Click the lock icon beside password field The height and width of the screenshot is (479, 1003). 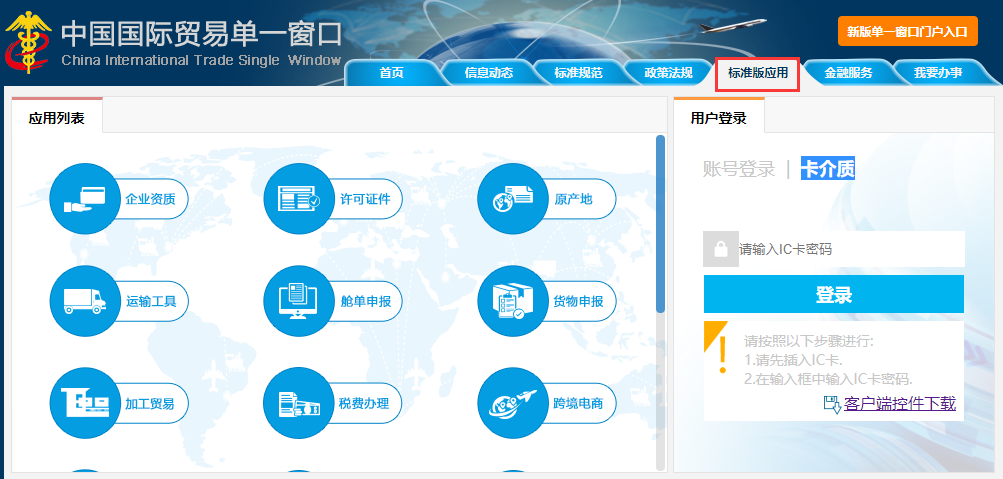pos(721,249)
